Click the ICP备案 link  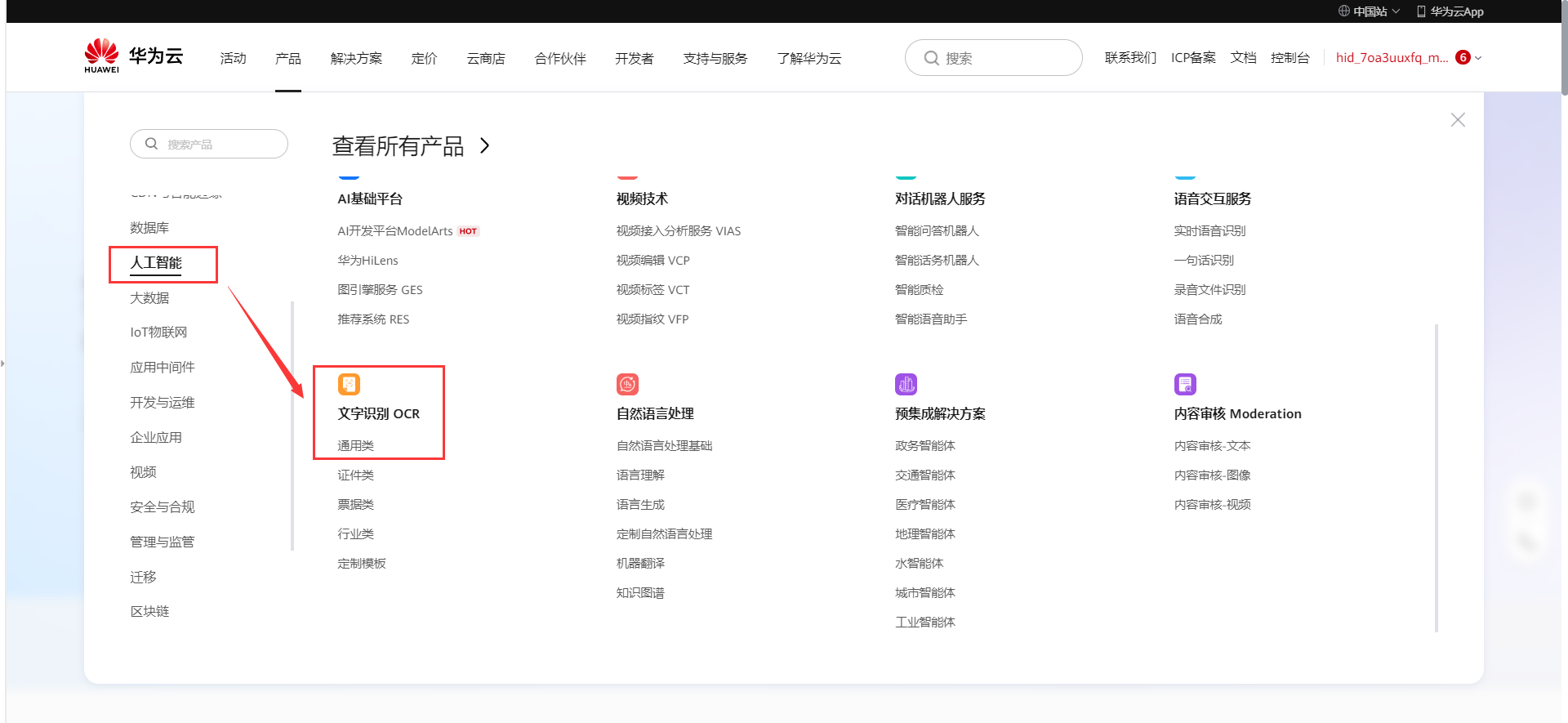tap(1193, 57)
